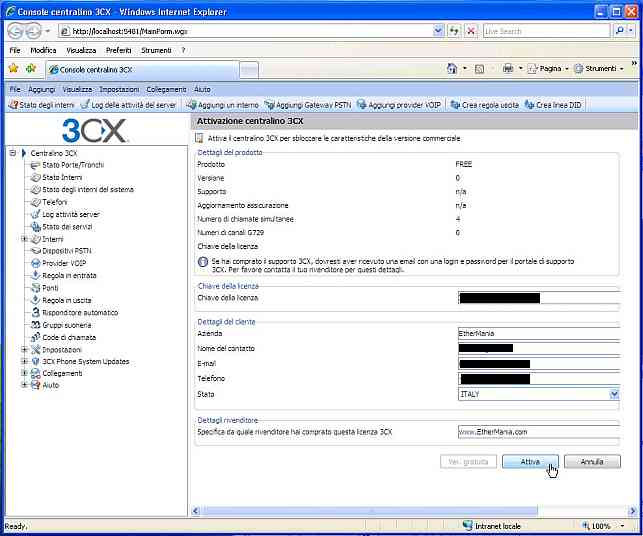
Task: Click Aggiungi un interno toolbar button
Action: (x=223, y=105)
